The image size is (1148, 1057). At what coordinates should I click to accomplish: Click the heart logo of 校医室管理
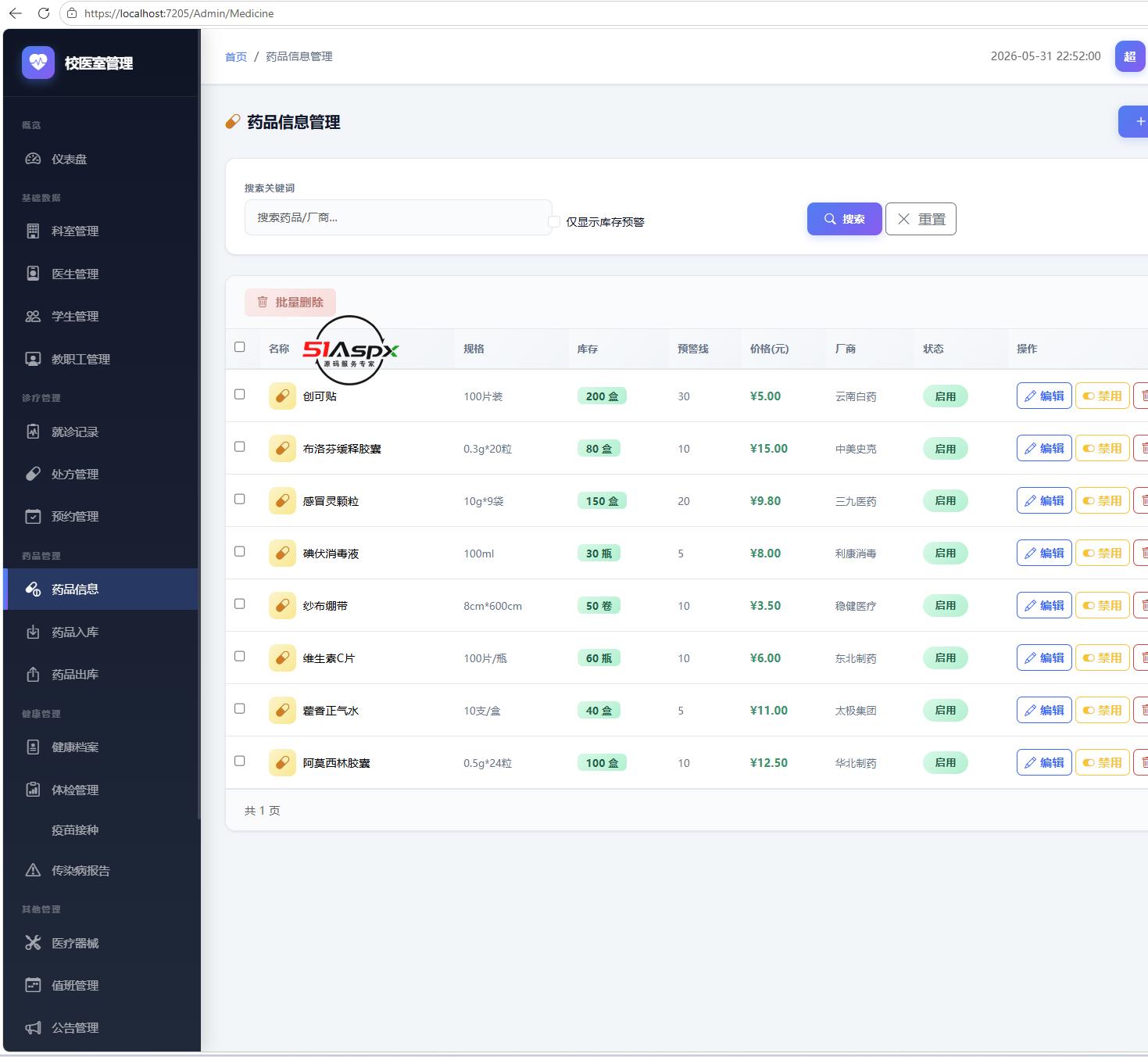(x=38, y=63)
